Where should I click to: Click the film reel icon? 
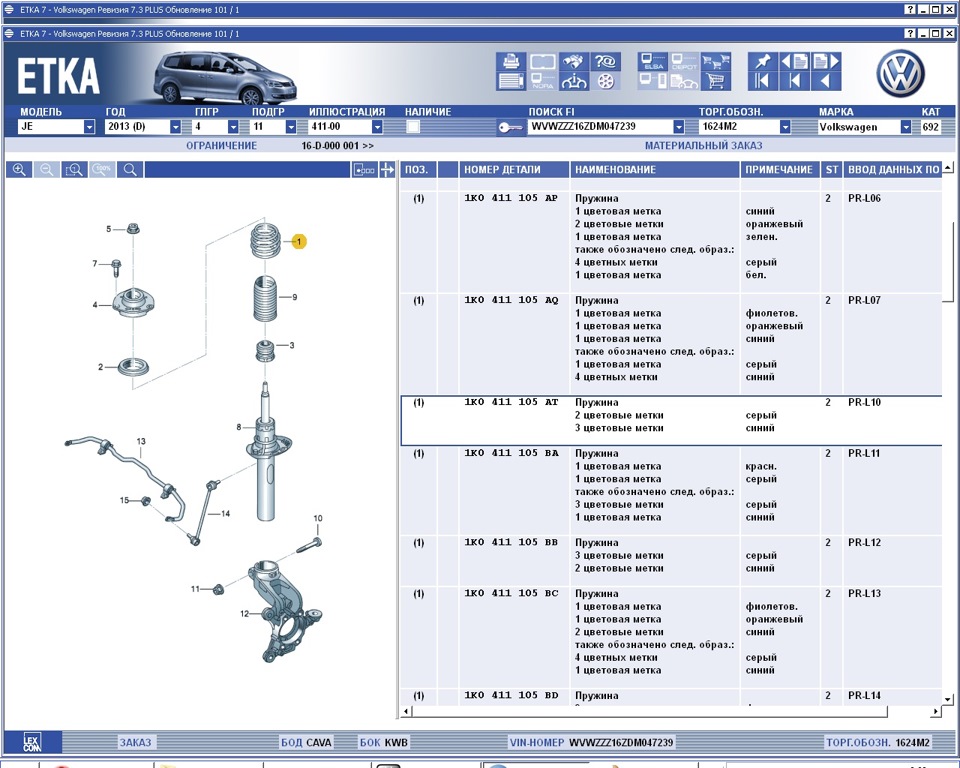(x=606, y=81)
